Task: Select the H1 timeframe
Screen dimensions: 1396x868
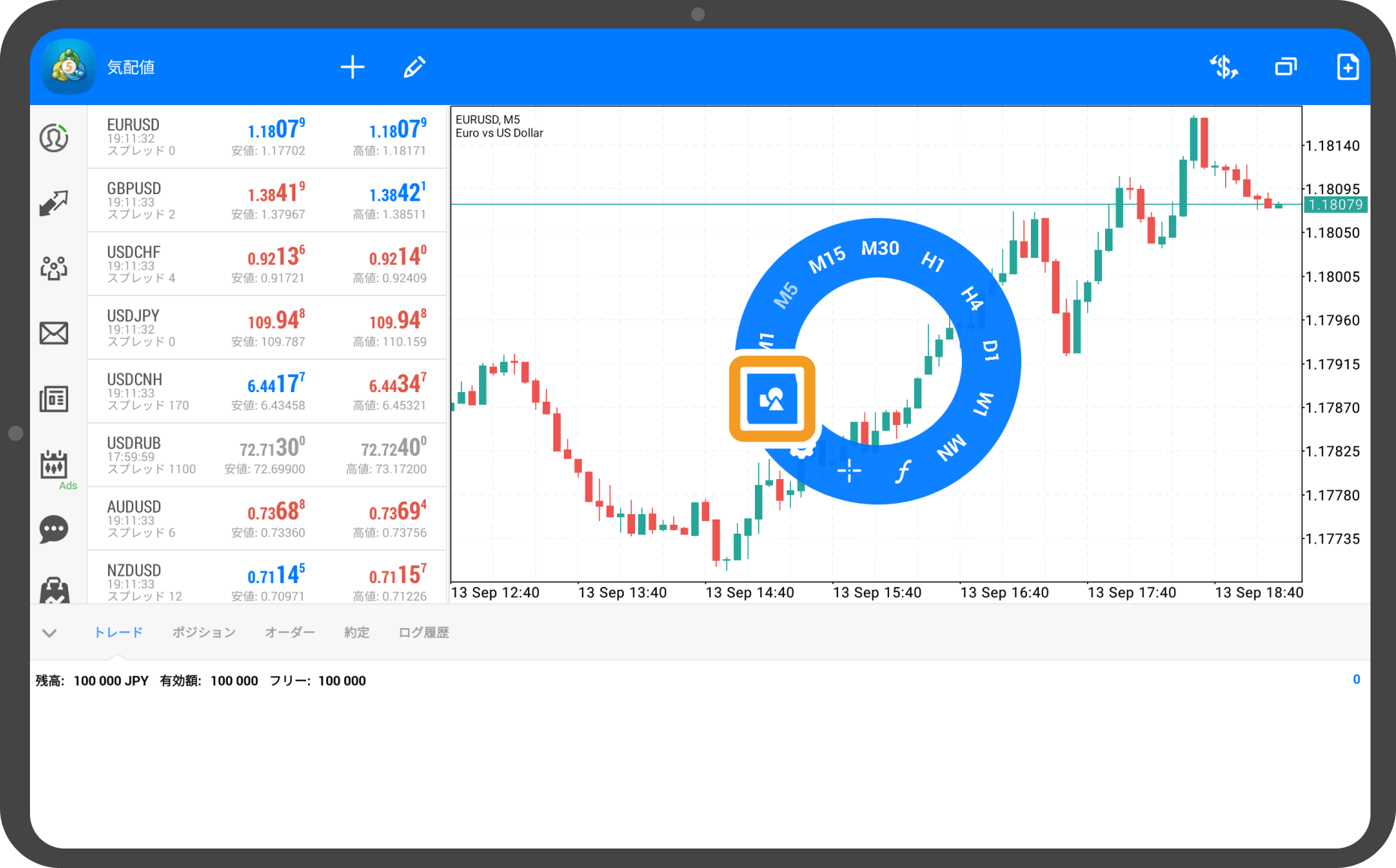Action: click(x=932, y=262)
